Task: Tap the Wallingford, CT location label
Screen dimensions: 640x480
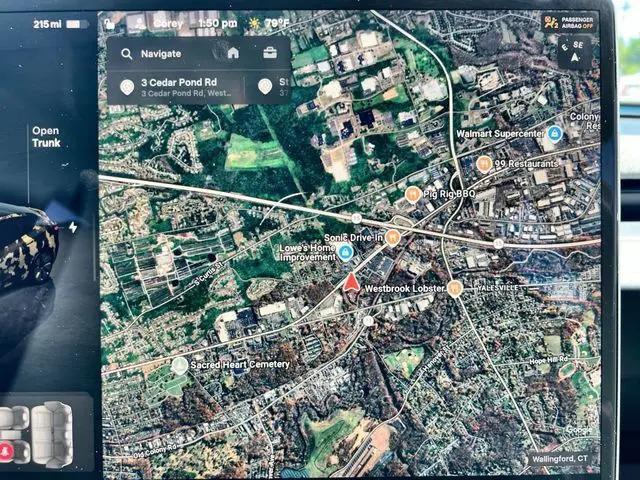Action: coord(560,459)
